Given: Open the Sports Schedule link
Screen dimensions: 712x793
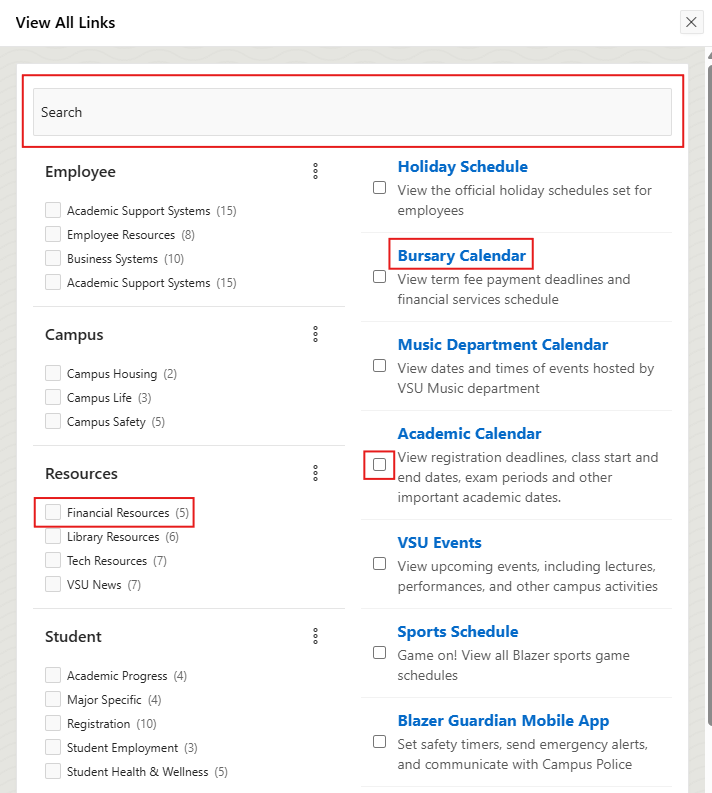Looking at the screenshot, I should point(457,632).
